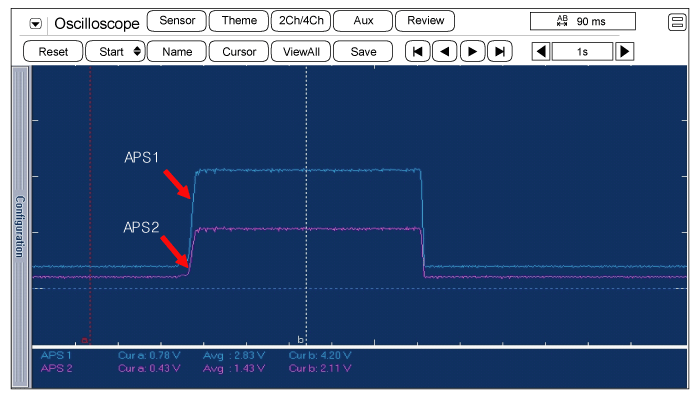Jump to first record with skip-back icon
Screen dimensions: 700x397
[417, 52]
